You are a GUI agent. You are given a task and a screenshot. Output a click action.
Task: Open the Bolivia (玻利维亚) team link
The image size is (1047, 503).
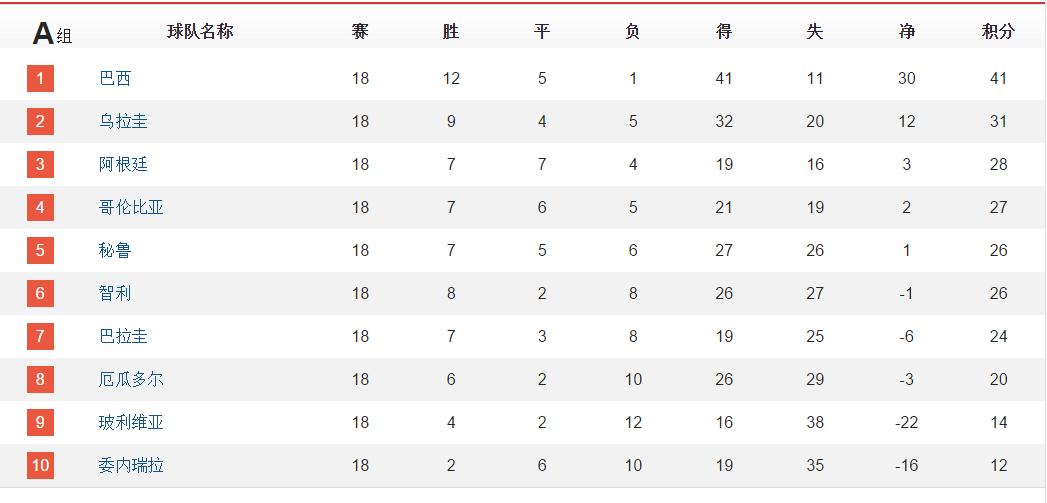coord(131,422)
